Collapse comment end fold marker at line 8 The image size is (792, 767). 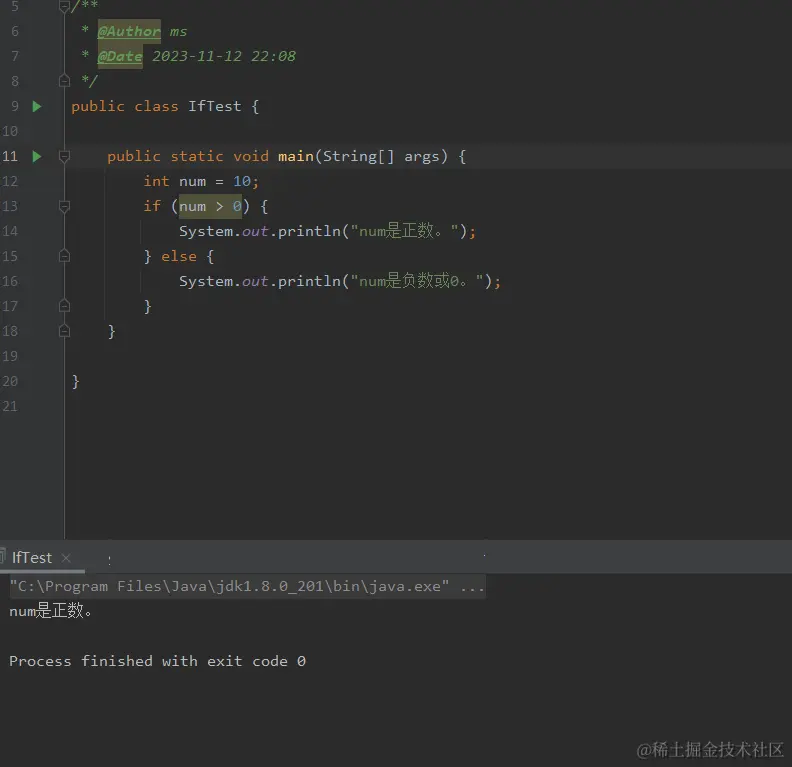(x=64, y=81)
